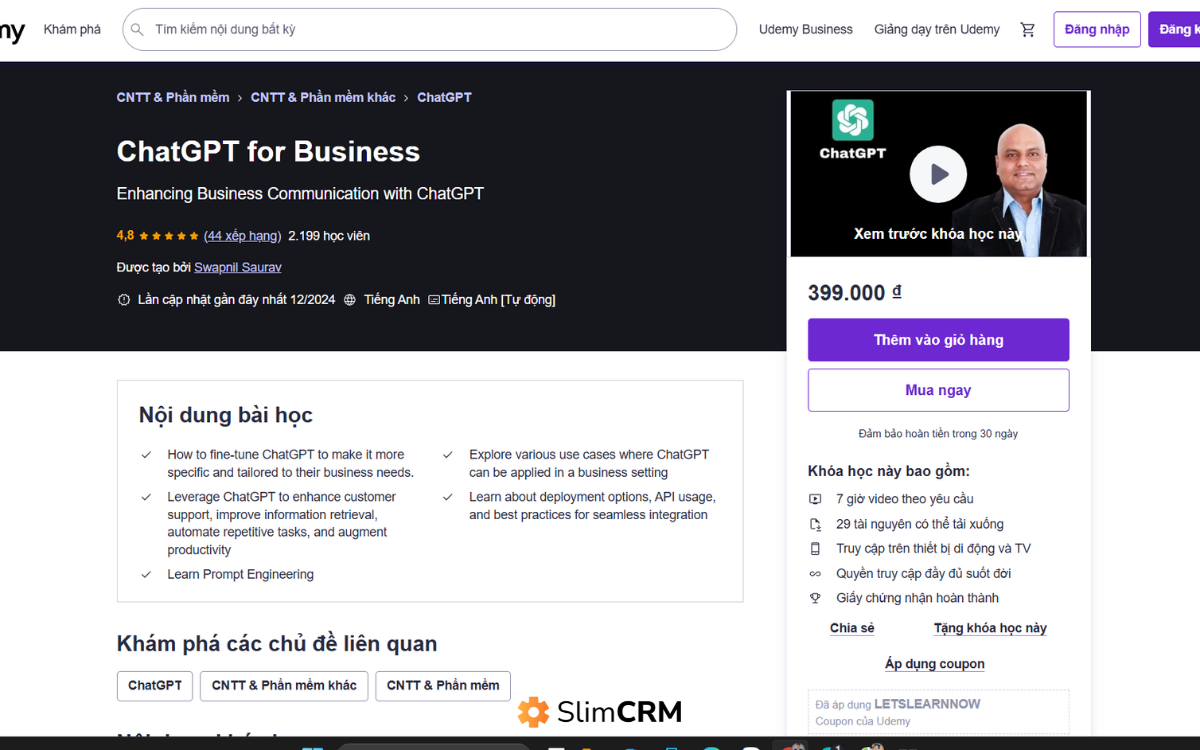
Task: Click the Mua ngay button
Action: click(938, 390)
